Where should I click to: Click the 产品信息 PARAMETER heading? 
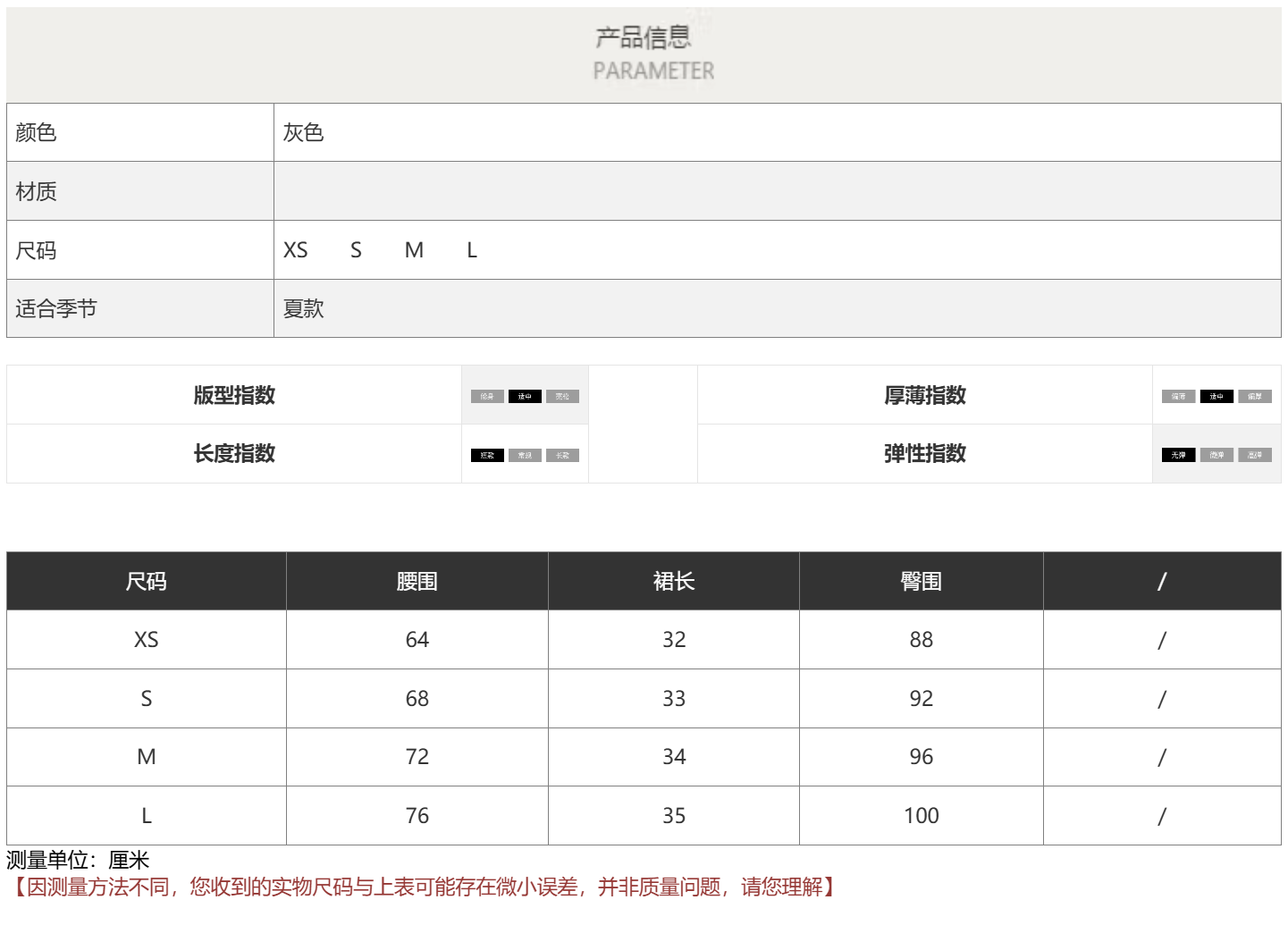[x=654, y=53]
